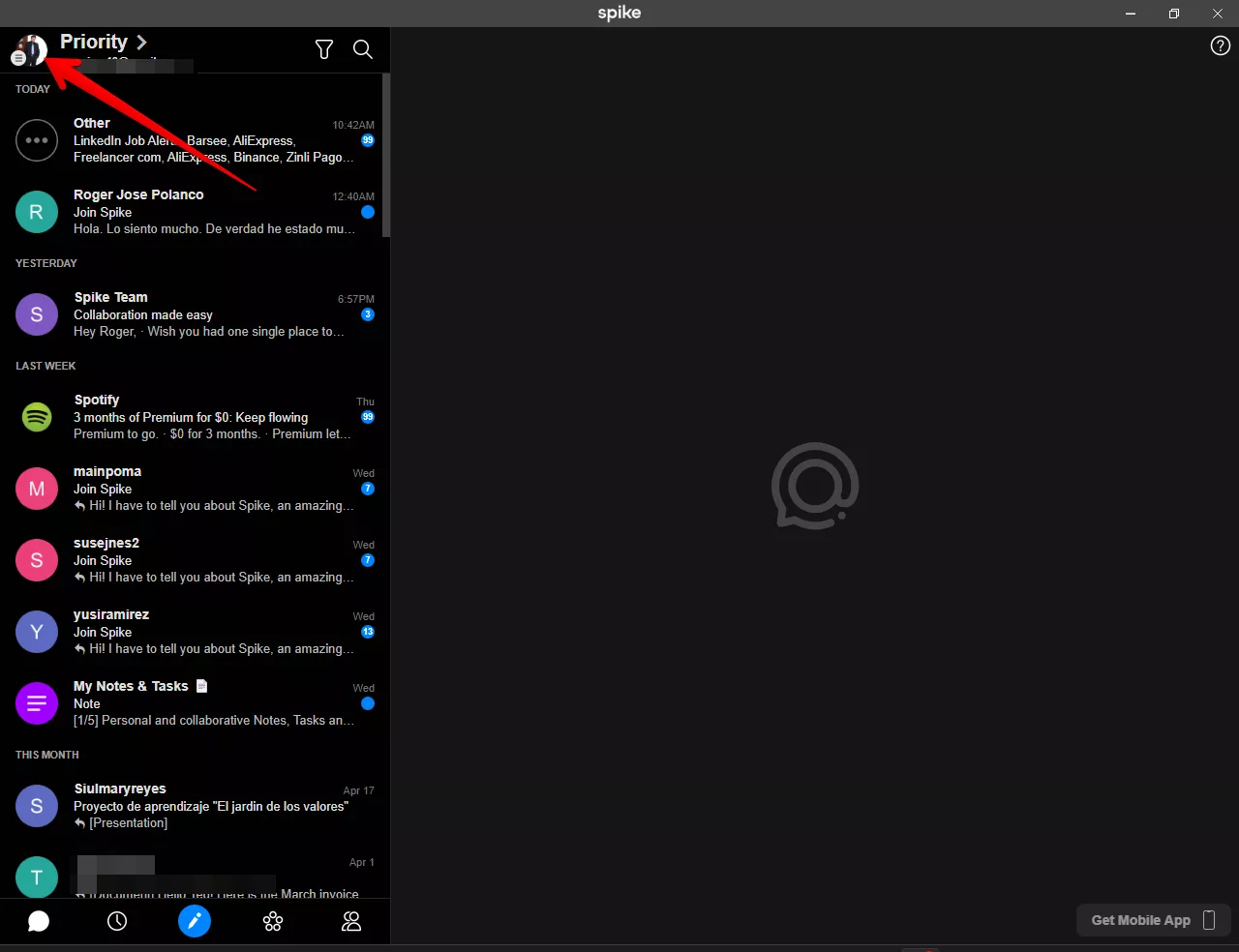Click the unread dot on Roger Jose Polanco
The image size is (1239, 952).
[x=368, y=212]
